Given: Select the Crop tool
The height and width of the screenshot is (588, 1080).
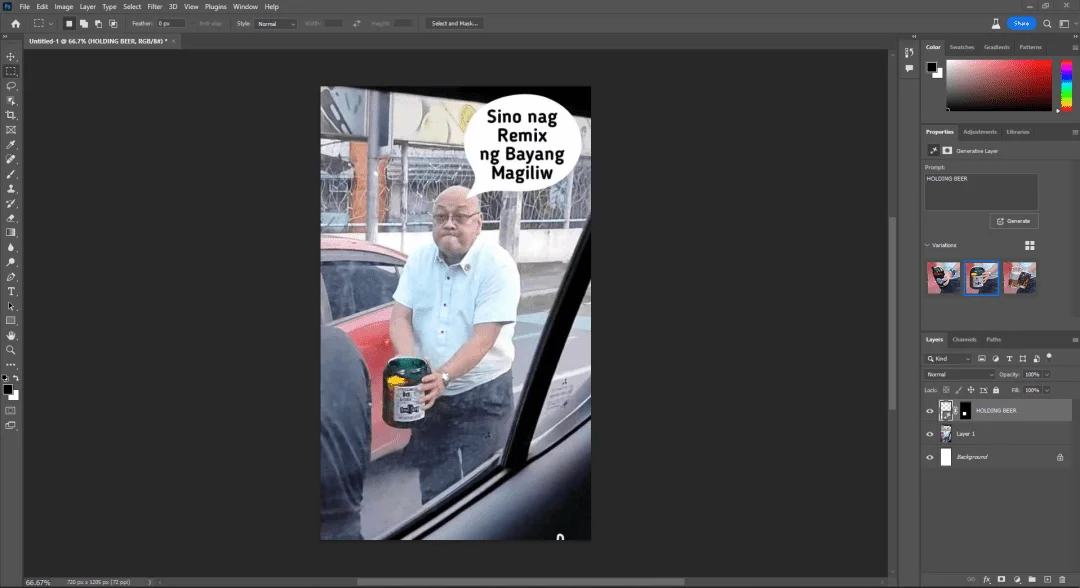Looking at the screenshot, I should click(x=11, y=115).
